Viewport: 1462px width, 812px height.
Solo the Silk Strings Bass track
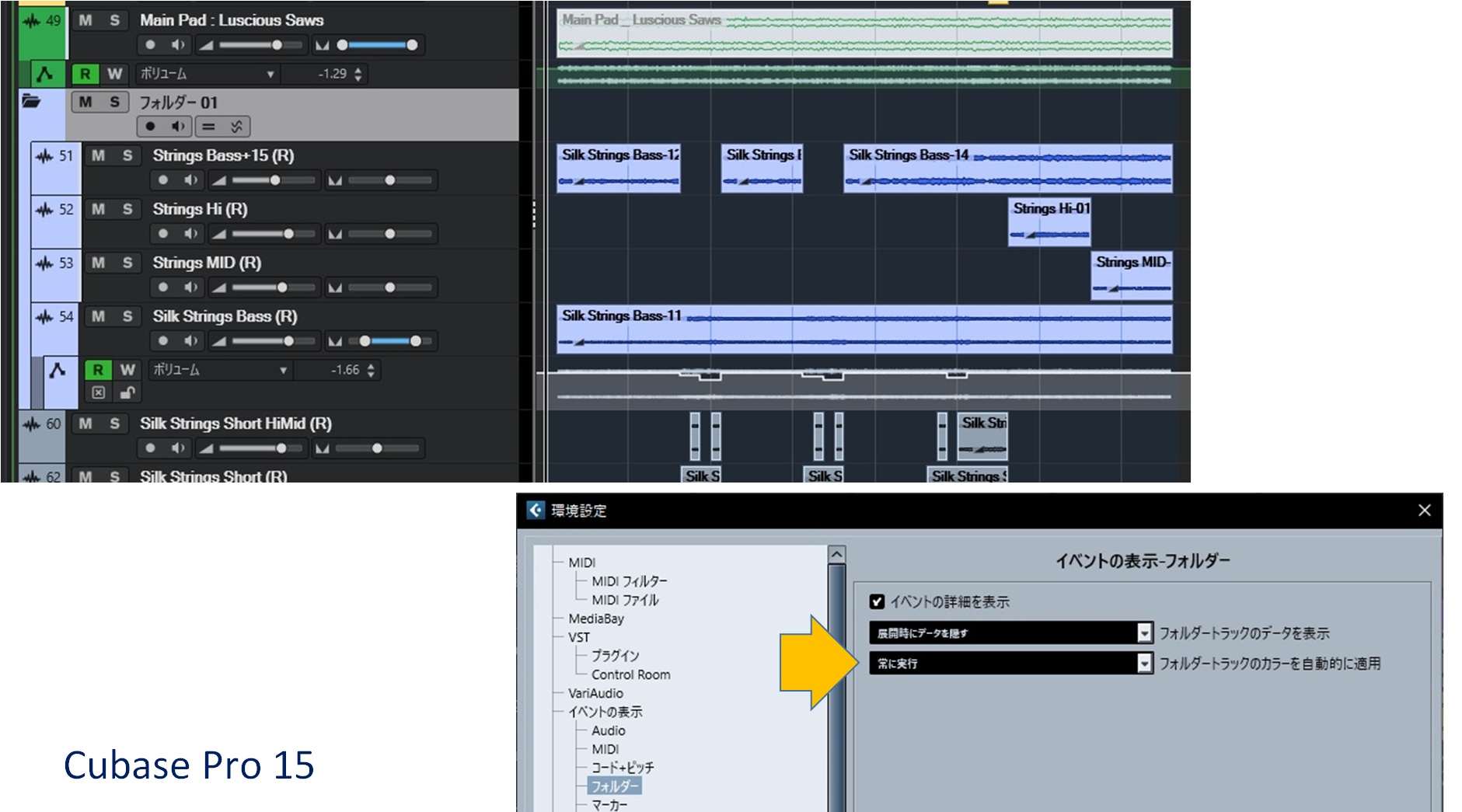coord(127,316)
